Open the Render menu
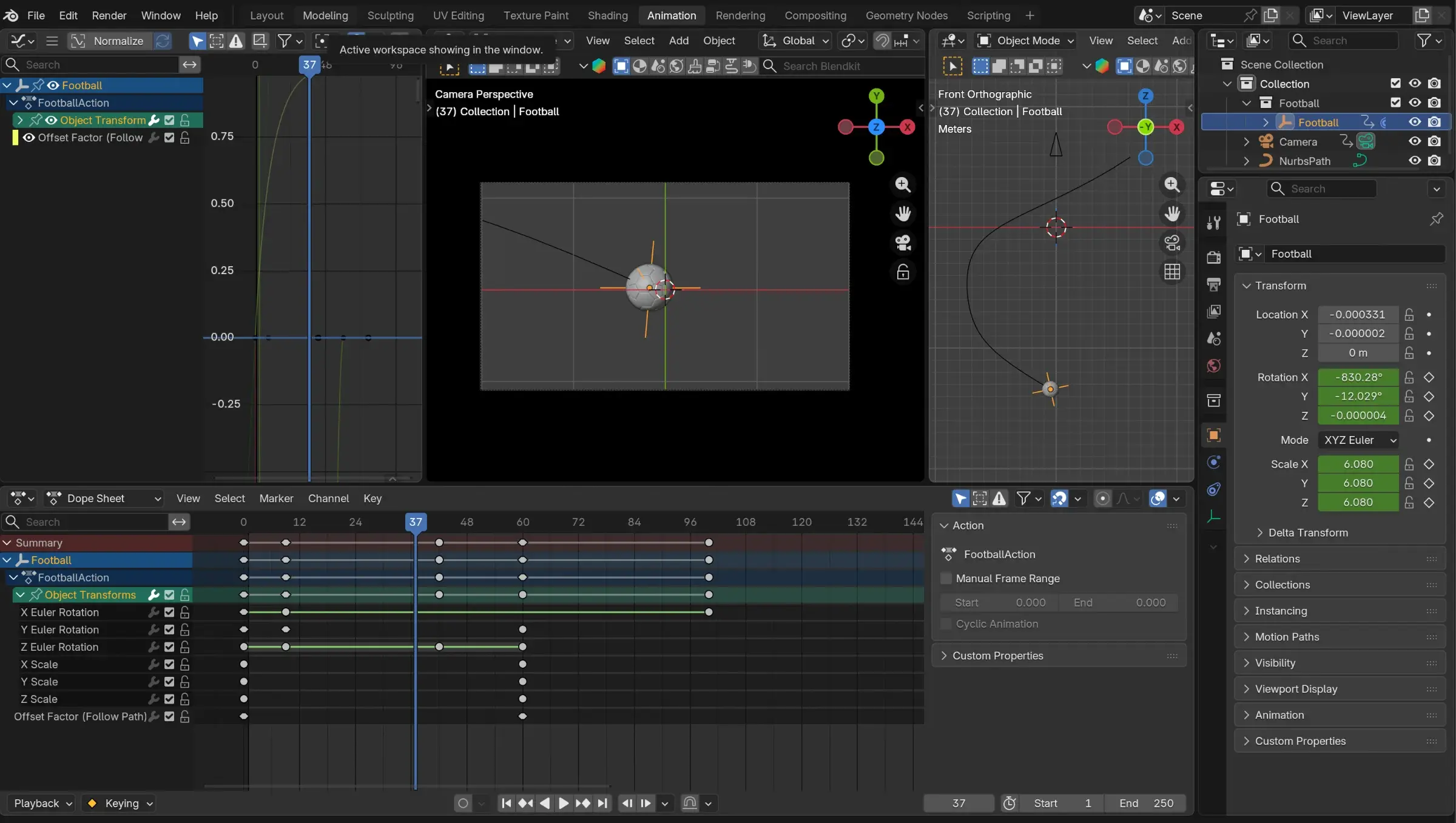This screenshot has width=1456, height=823. (109, 15)
